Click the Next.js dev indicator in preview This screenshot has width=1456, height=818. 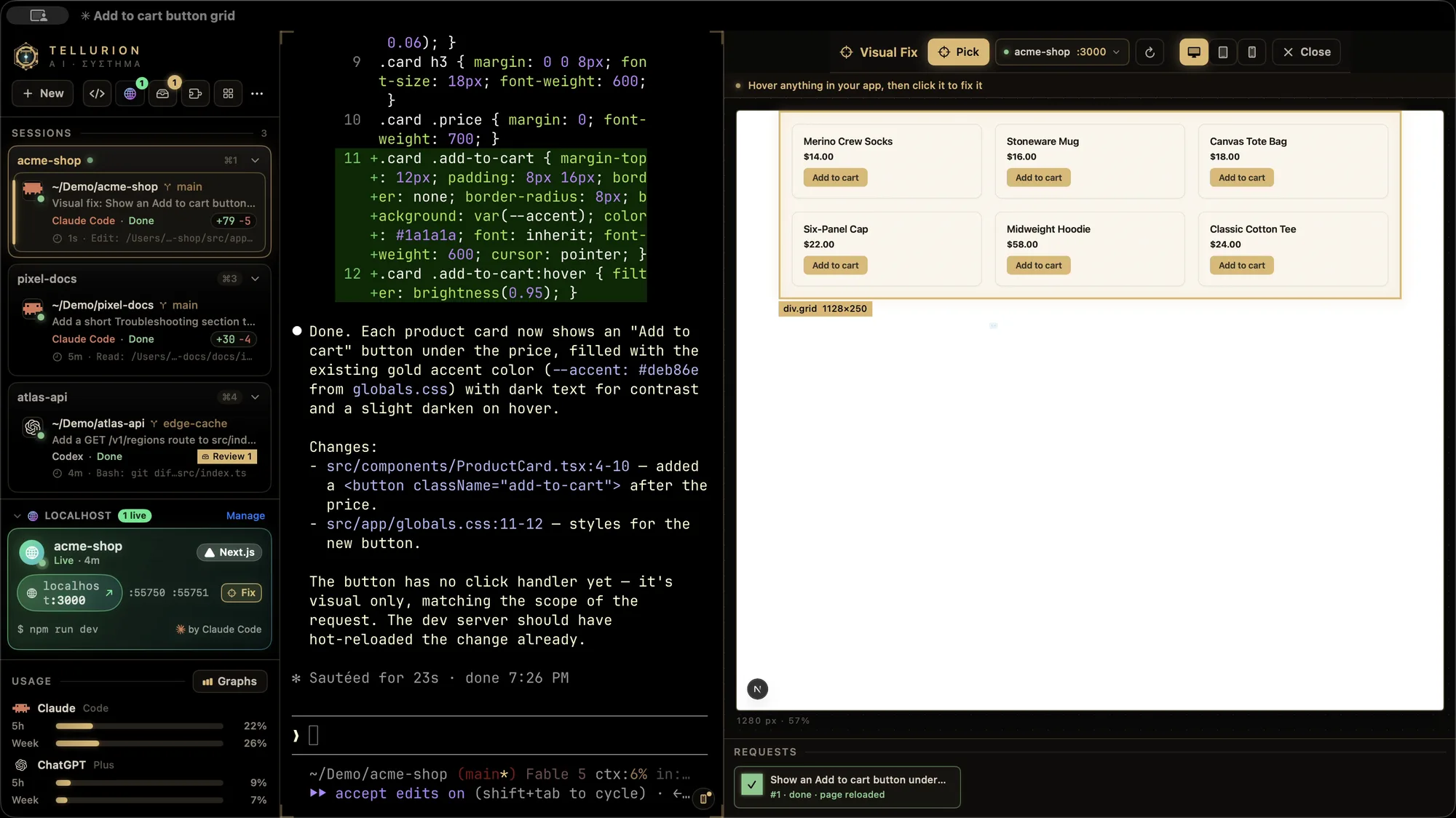pos(757,688)
